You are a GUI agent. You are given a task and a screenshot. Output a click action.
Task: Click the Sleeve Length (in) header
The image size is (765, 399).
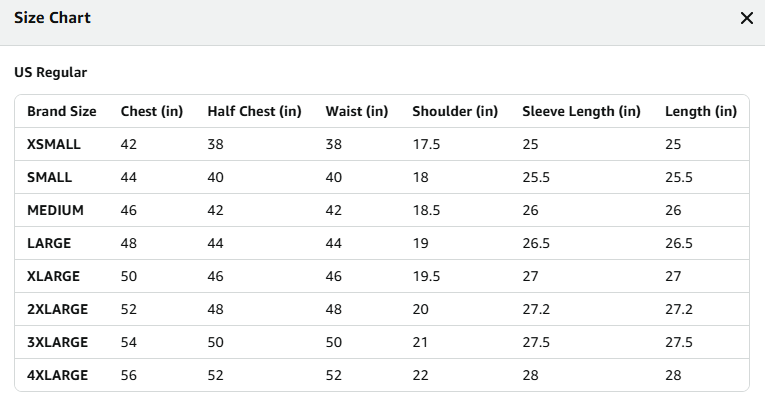581,111
